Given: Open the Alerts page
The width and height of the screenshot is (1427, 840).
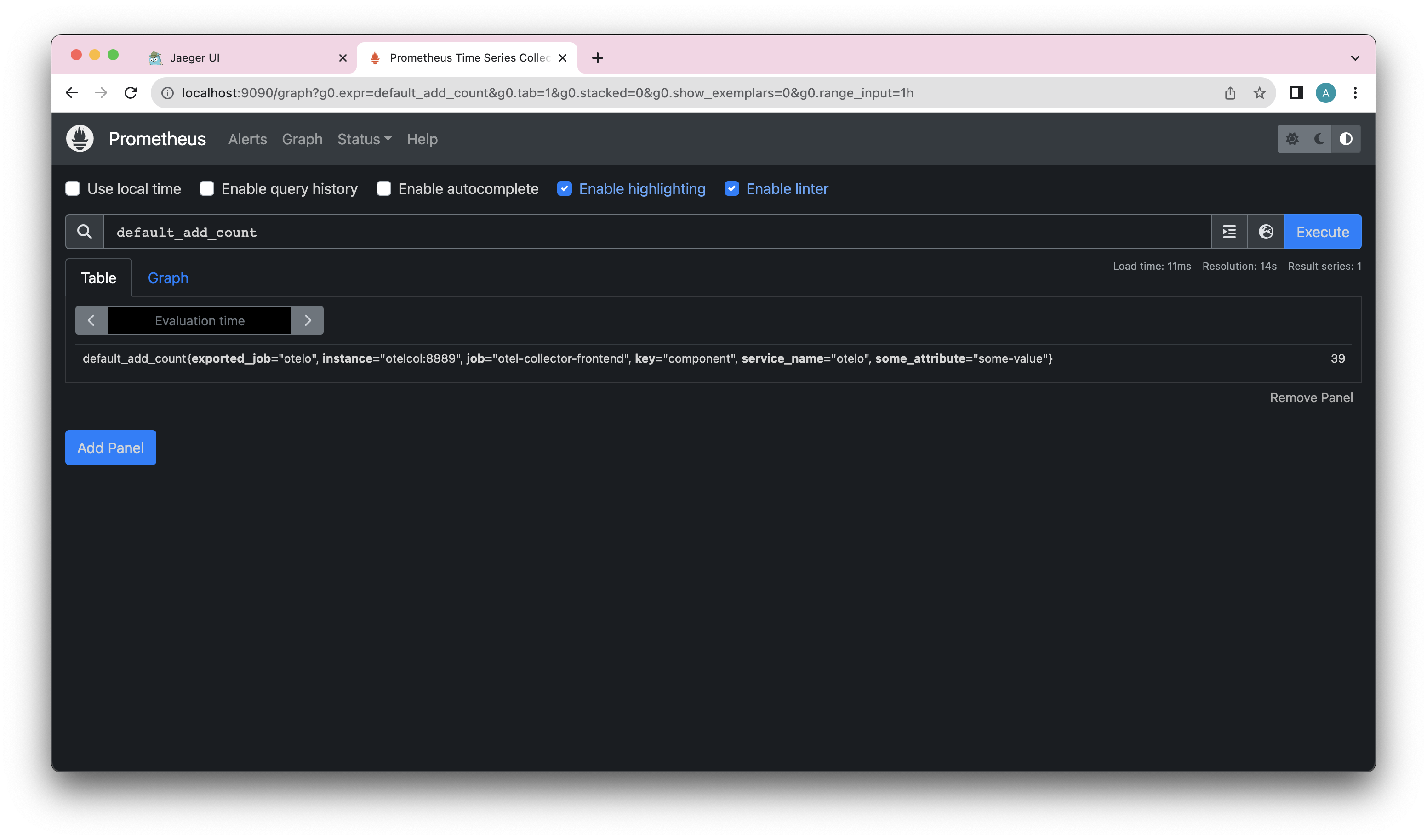Looking at the screenshot, I should tap(247, 139).
